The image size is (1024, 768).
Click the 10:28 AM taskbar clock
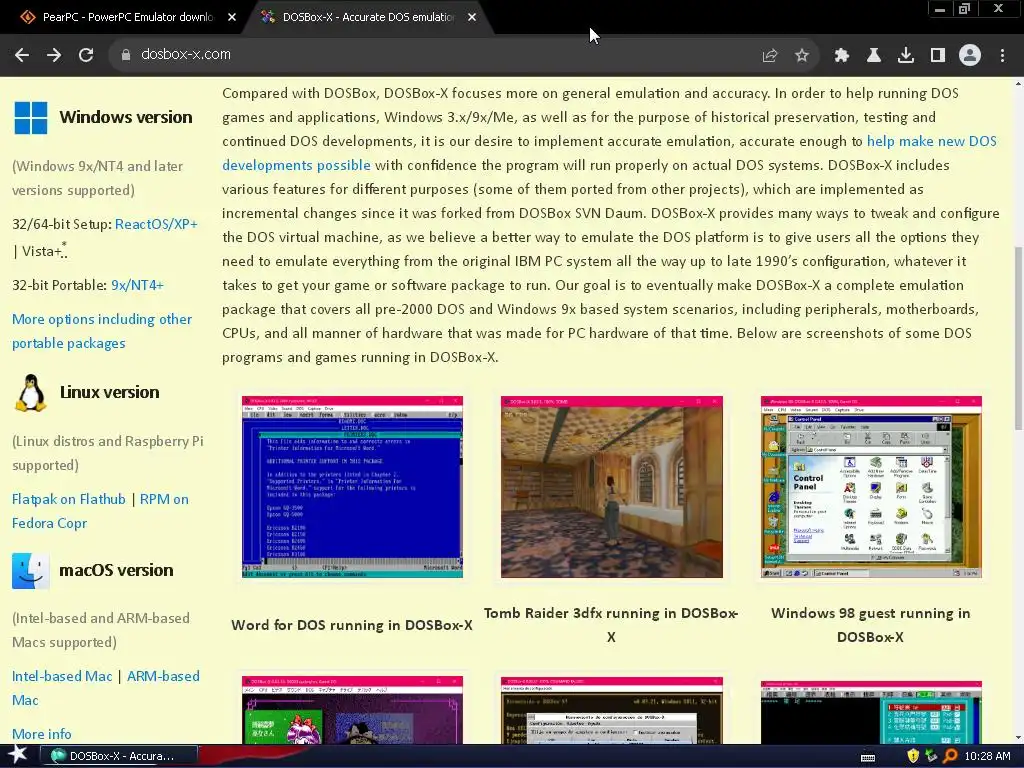click(x=987, y=756)
